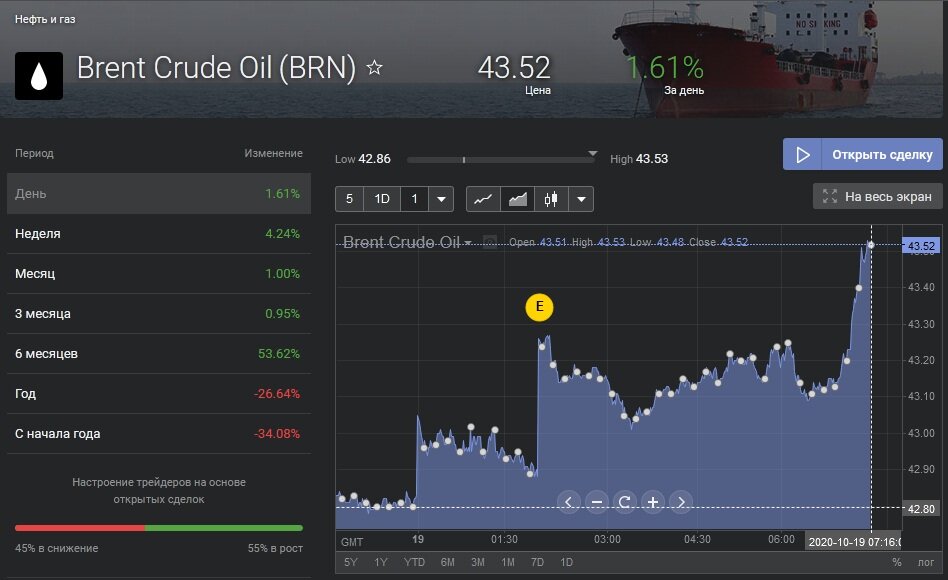948x580 pixels.
Task: Open the interval dropdown arrow
Action: pos(442,199)
